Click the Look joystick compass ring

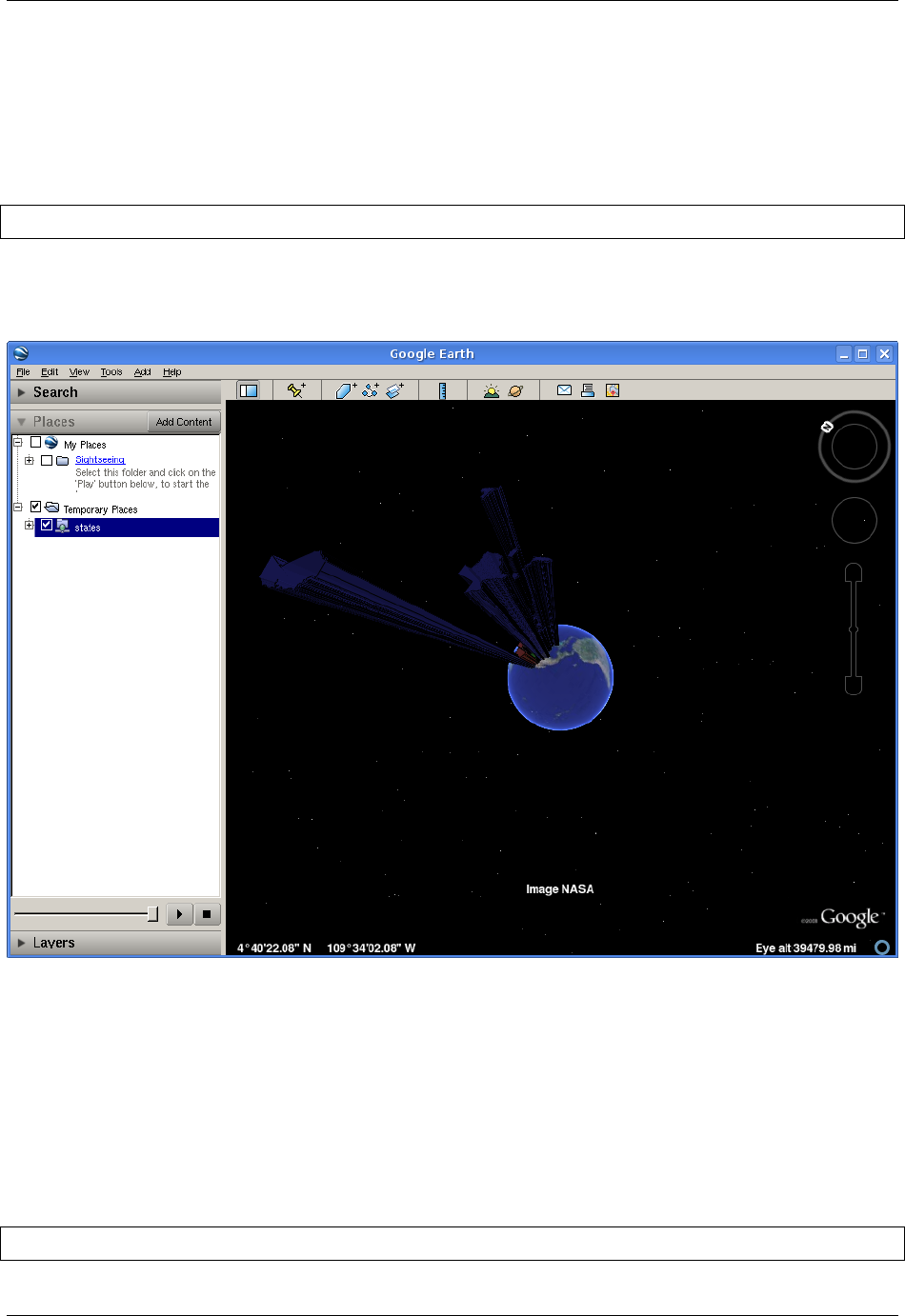(855, 447)
